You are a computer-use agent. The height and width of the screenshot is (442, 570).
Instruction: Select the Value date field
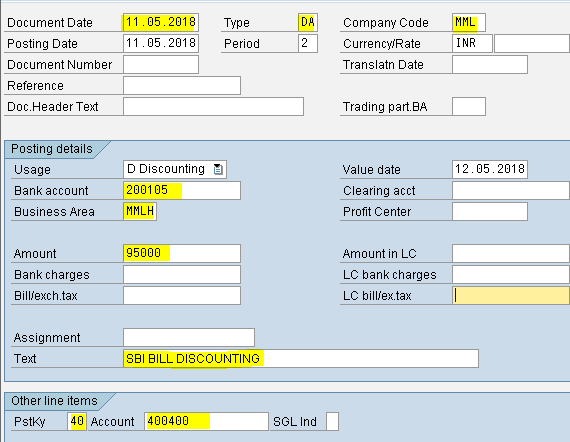[x=490, y=169]
